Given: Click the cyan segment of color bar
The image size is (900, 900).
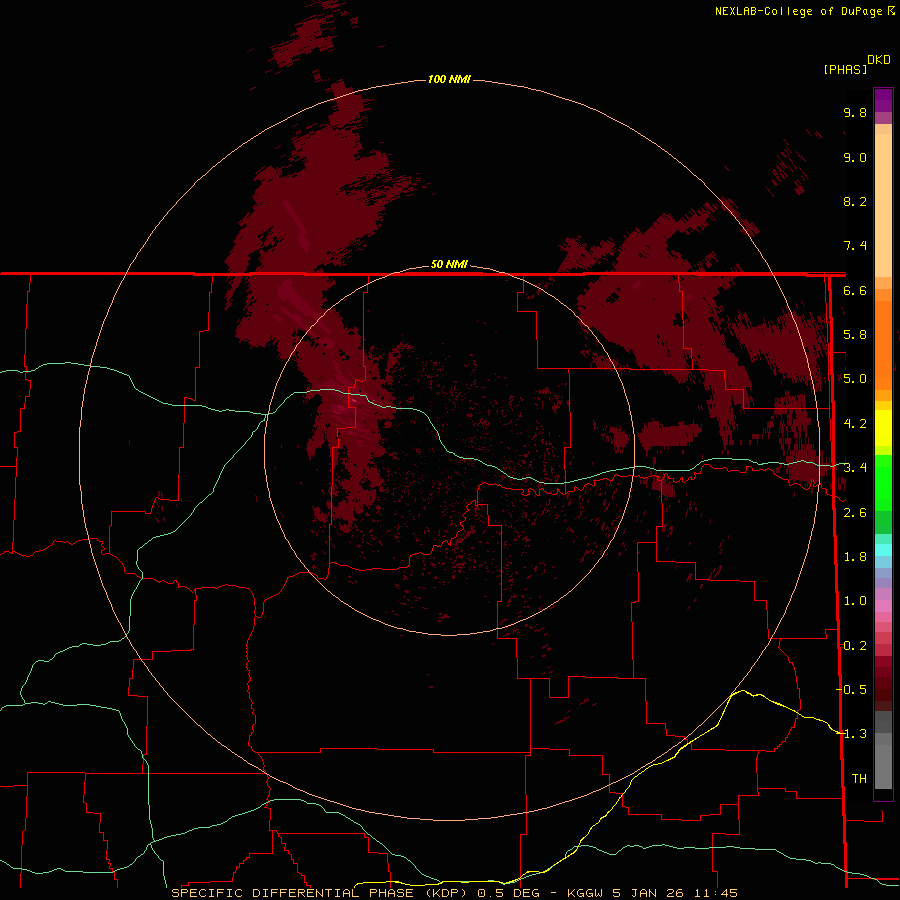Looking at the screenshot, I should coord(883,550).
